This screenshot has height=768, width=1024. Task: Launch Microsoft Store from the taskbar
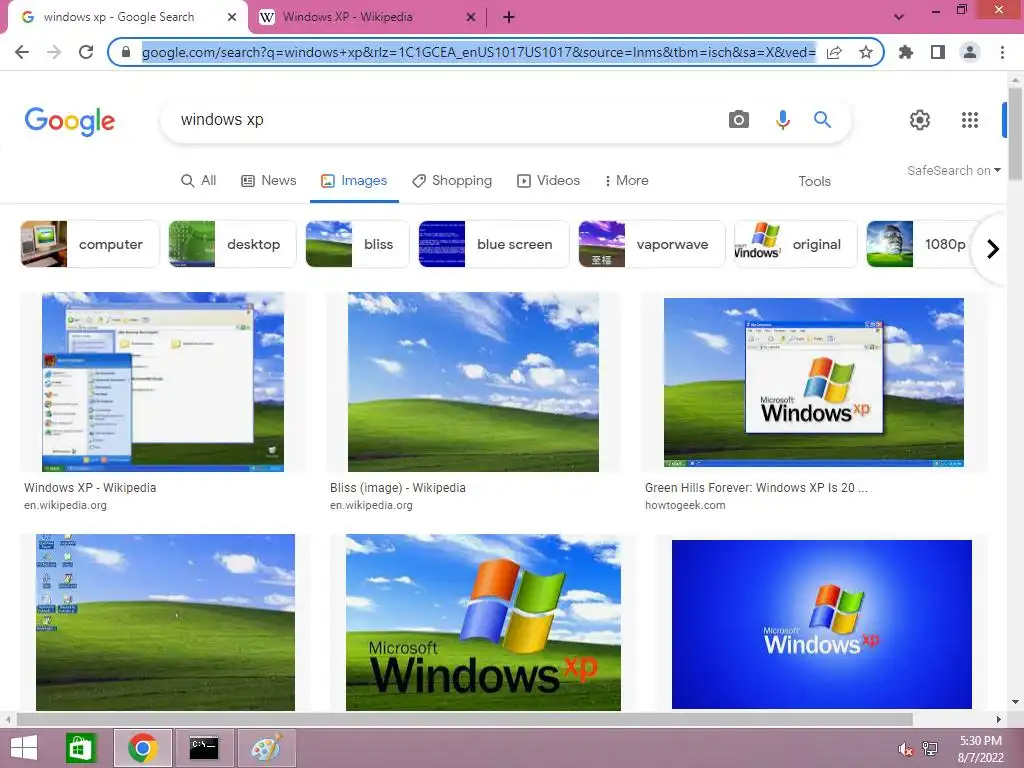80,748
